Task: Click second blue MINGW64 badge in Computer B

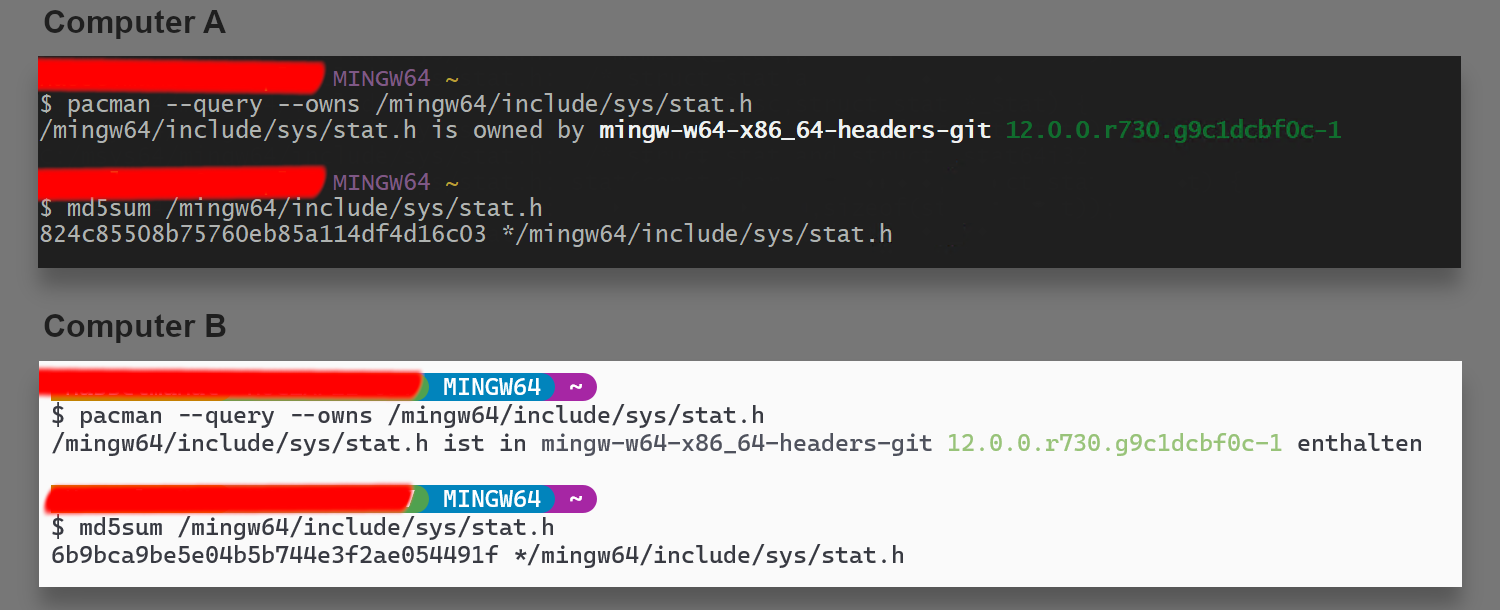Action: (x=491, y=499)
